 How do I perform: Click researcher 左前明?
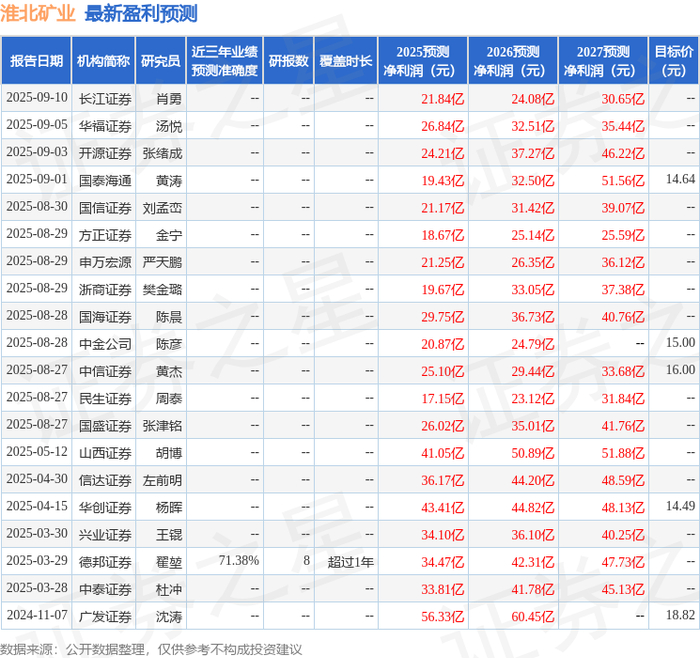(162, 480)
